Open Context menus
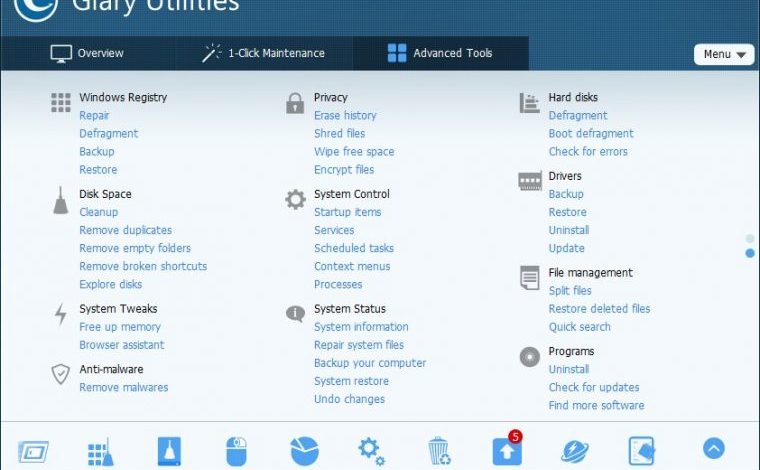 click(352, 266)
